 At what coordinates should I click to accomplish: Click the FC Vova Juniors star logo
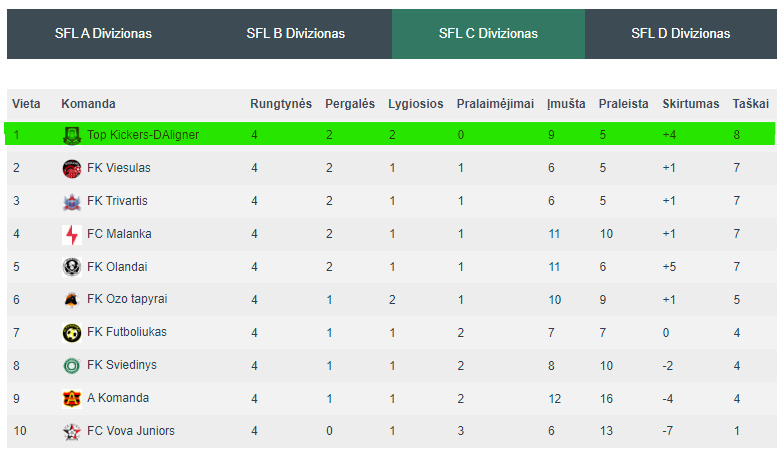click(x=72, y=432)
